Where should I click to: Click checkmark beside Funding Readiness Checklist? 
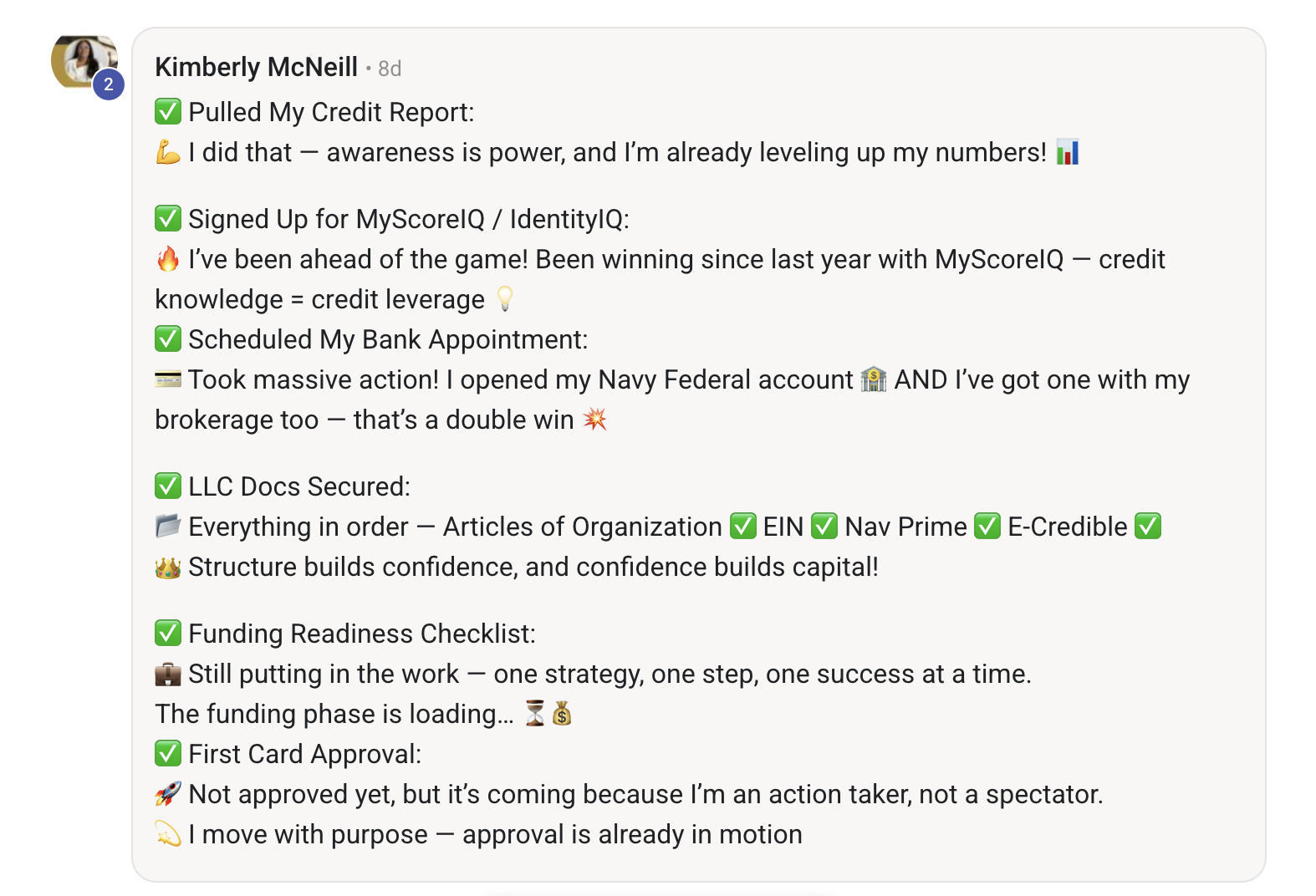(x=168, y=633)
